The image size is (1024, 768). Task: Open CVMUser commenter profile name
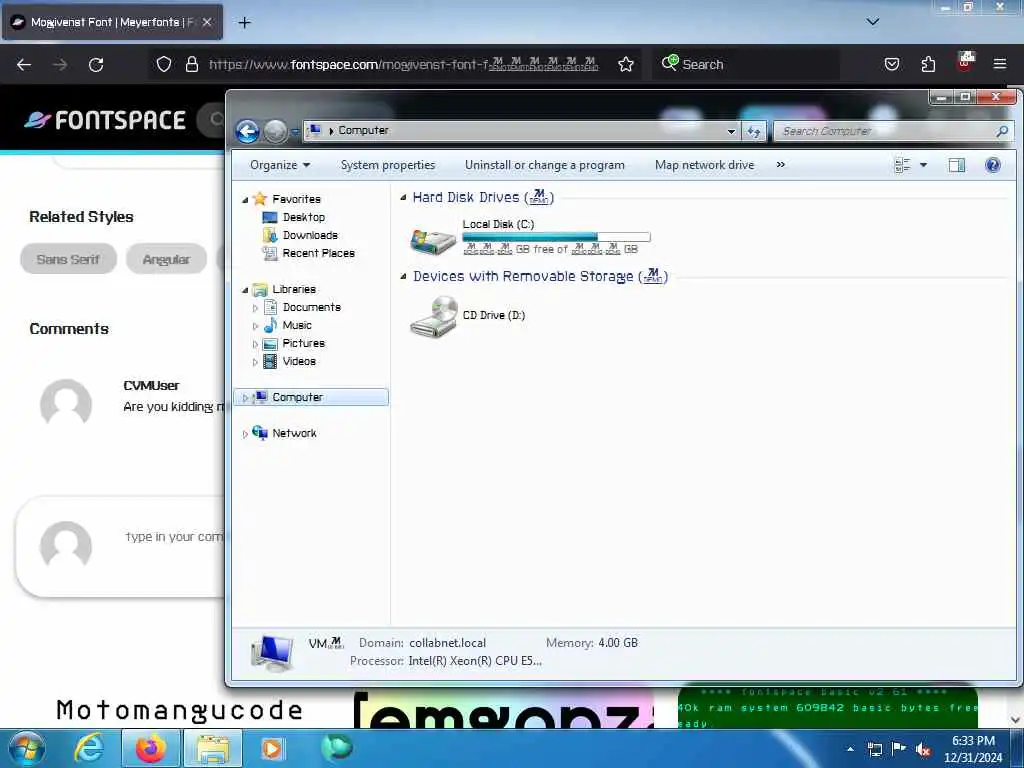(151, 385)
